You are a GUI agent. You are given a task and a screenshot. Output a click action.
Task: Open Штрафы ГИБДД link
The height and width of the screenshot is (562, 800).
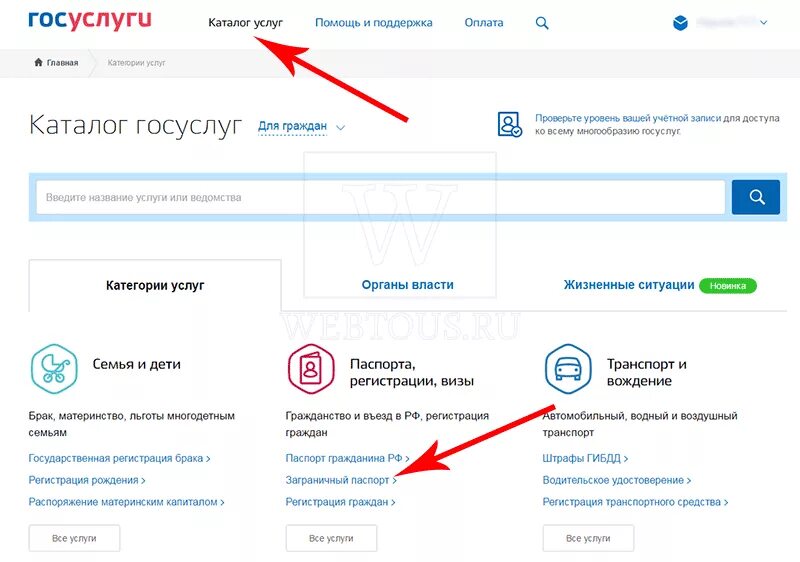(585, 458)
